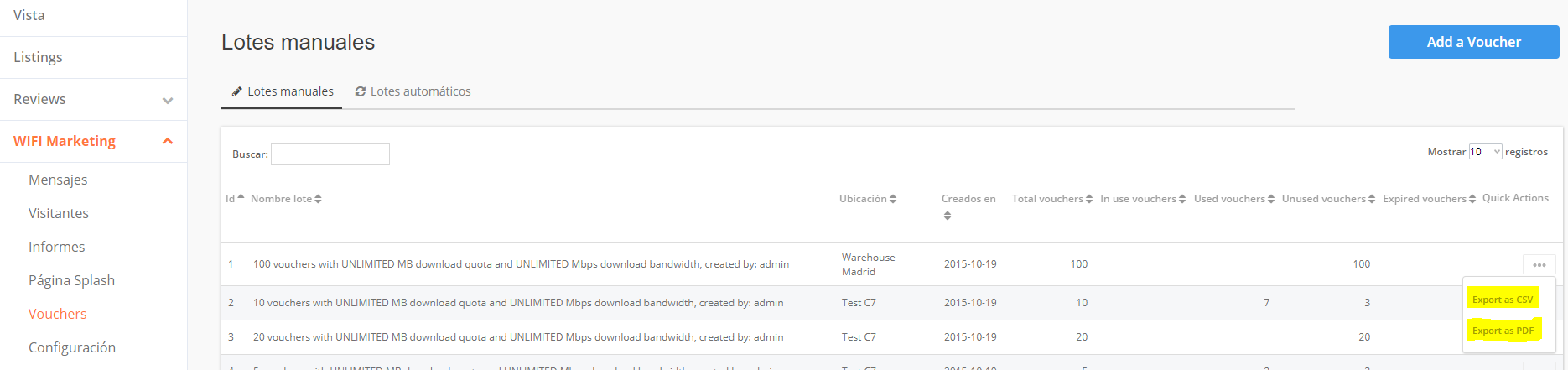The image size is (1568, 370).
Task: Select the '10 vouchers with UNLIMITED MB' row name
Action: coord(518,303)
